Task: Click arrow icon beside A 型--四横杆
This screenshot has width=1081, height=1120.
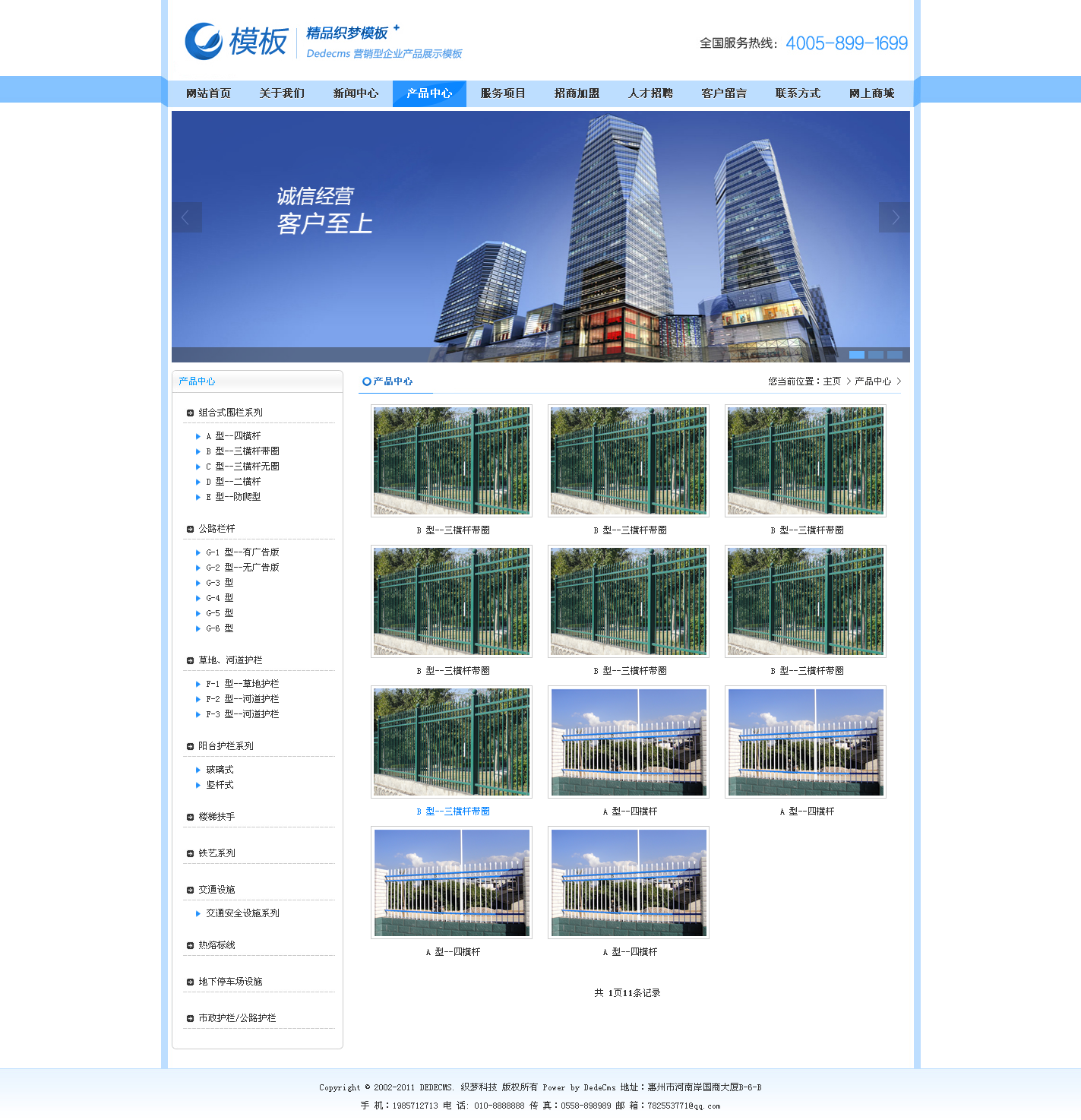Action: 198,437
